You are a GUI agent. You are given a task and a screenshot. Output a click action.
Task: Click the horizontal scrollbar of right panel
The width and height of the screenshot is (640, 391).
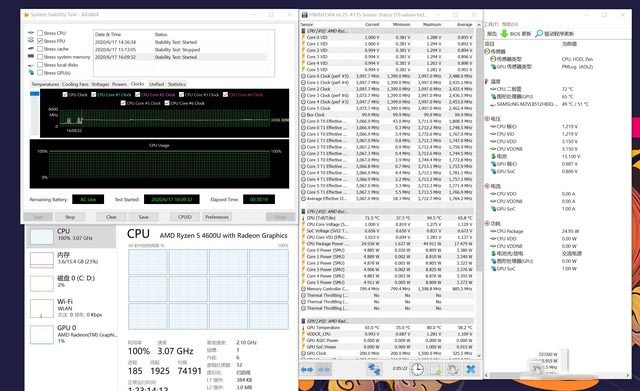(x=557, y=375)
